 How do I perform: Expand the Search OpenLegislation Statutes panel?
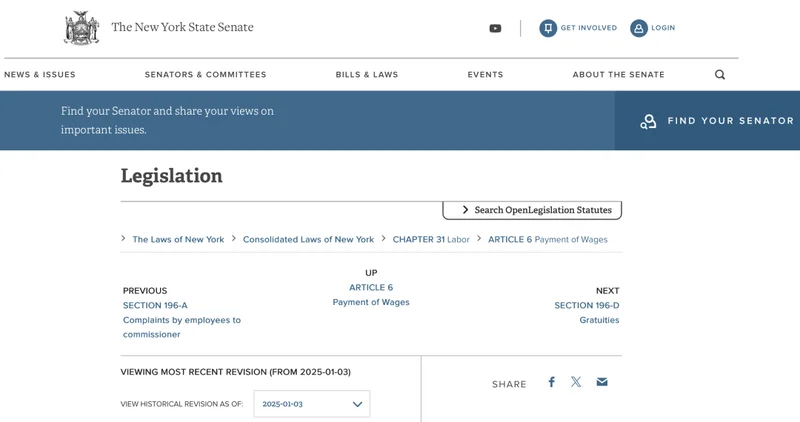[532, 210]
